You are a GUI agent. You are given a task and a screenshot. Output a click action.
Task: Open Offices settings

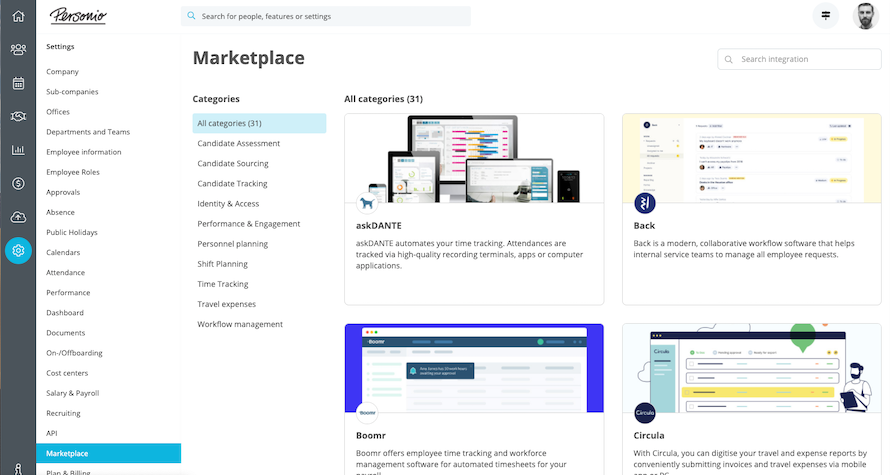pyautogui.click(x=58, y=112)
